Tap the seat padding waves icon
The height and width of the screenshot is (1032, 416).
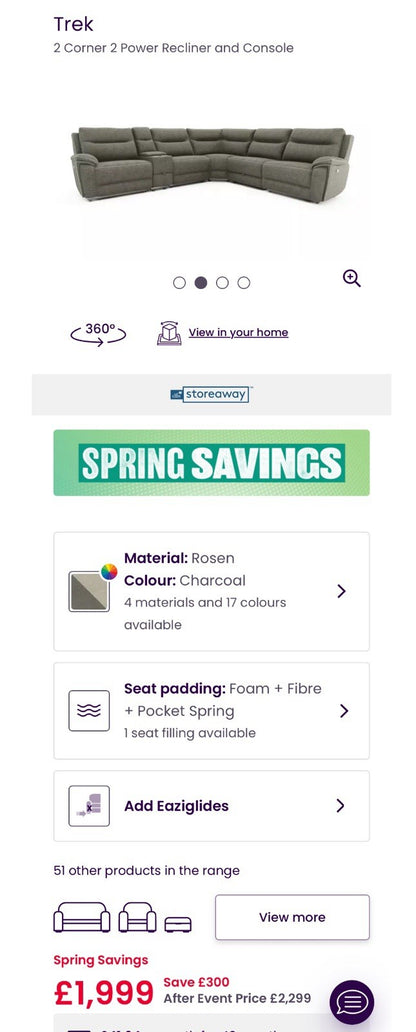(x=89, y=711)
